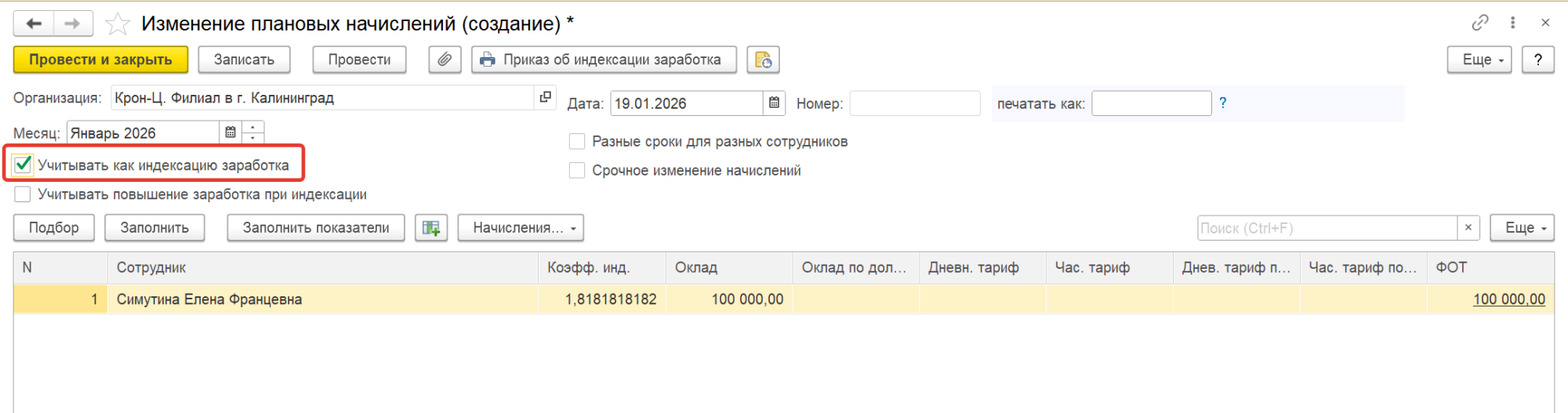Open the ФОТ 100 000,00 link
The image size is (1568, 413).
tap(1508, 299)
